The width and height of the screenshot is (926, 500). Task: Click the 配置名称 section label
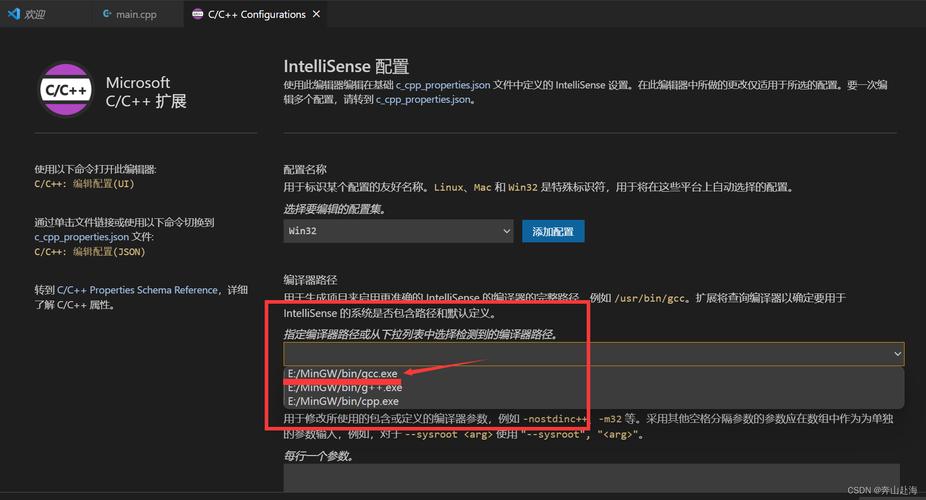(x=305, y=169)
